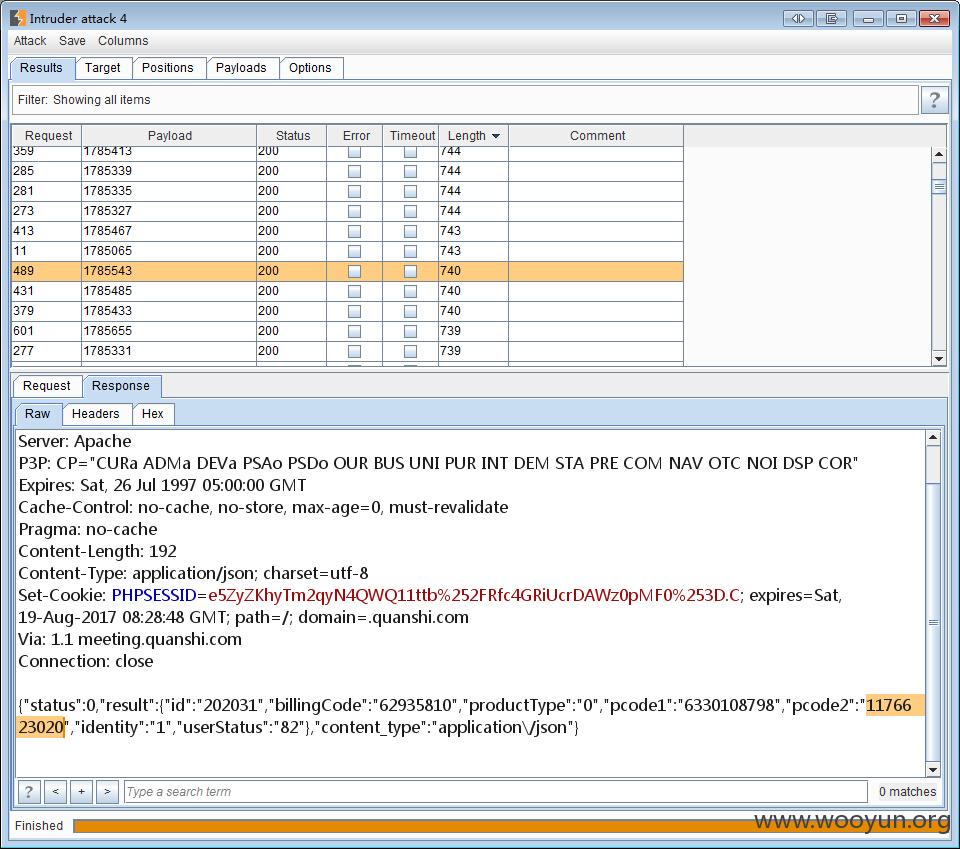960x849 pixels.
Task: Toggle the Error checkbox for request 273
Action: [354, 211]
